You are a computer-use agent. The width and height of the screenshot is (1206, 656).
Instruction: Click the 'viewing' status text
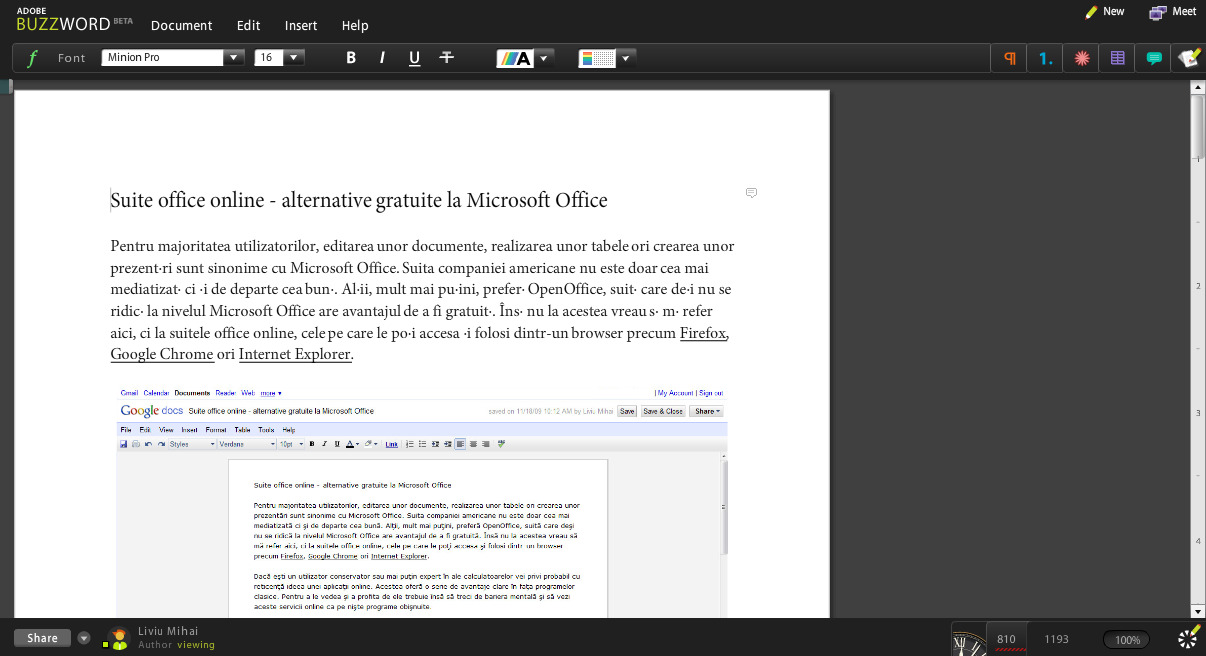[196, 645]
